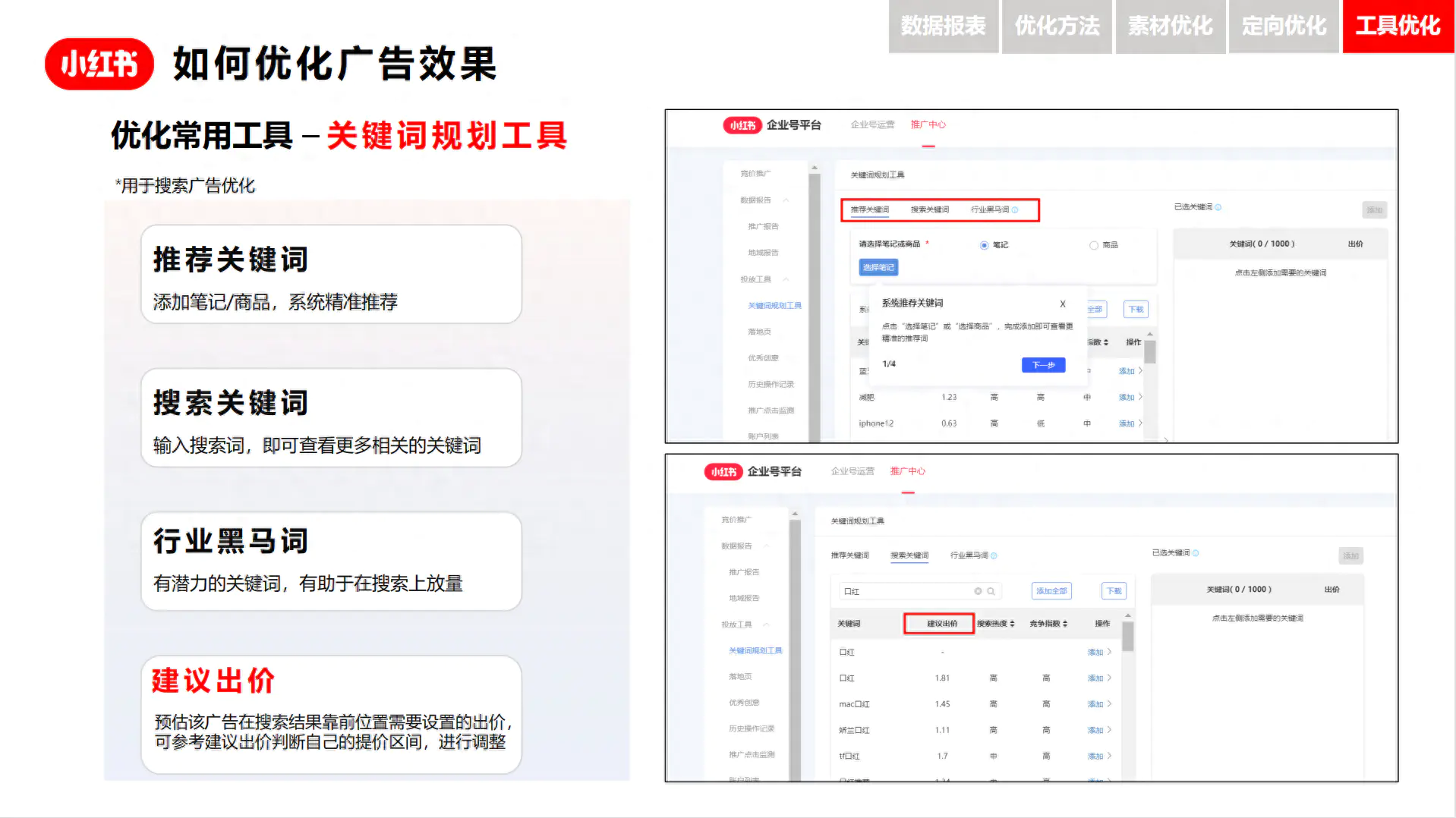This screenshot has height=818, width=1456.
Task: Click 添加 link on the iphone12 row
Action: [1127, 424]
